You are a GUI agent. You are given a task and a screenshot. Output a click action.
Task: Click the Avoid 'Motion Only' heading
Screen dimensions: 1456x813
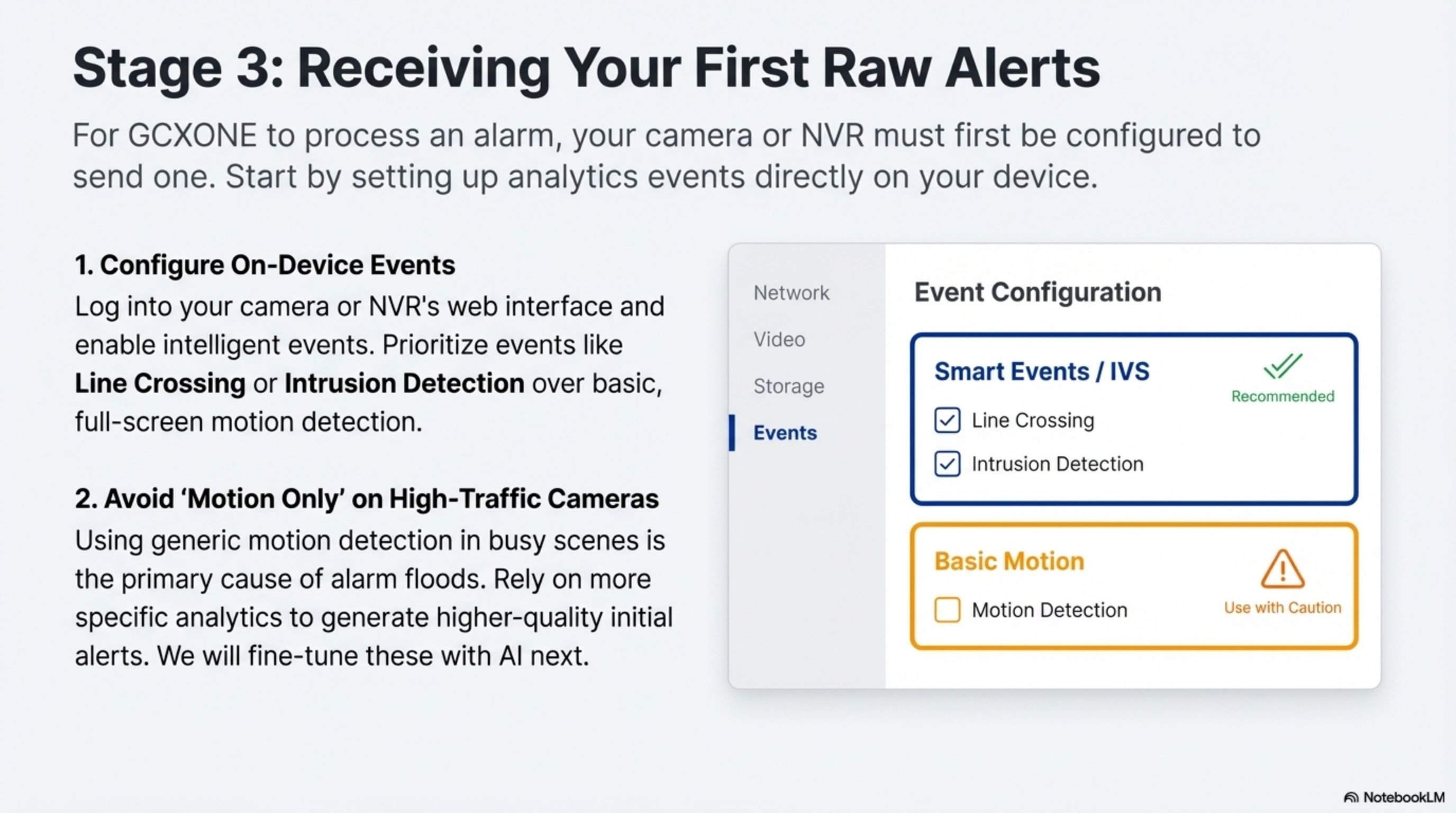coord(366,499)
